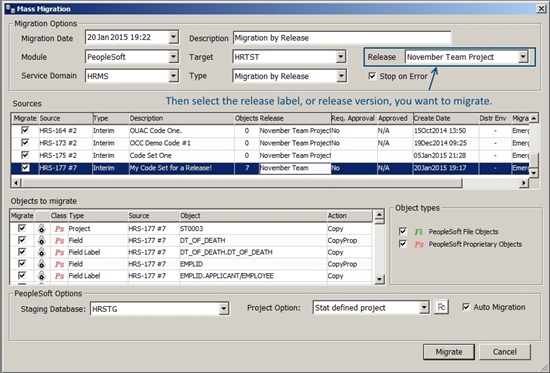Click Sources horizontal scroll right arrow
550x373 pixels.
coord(524,182)
